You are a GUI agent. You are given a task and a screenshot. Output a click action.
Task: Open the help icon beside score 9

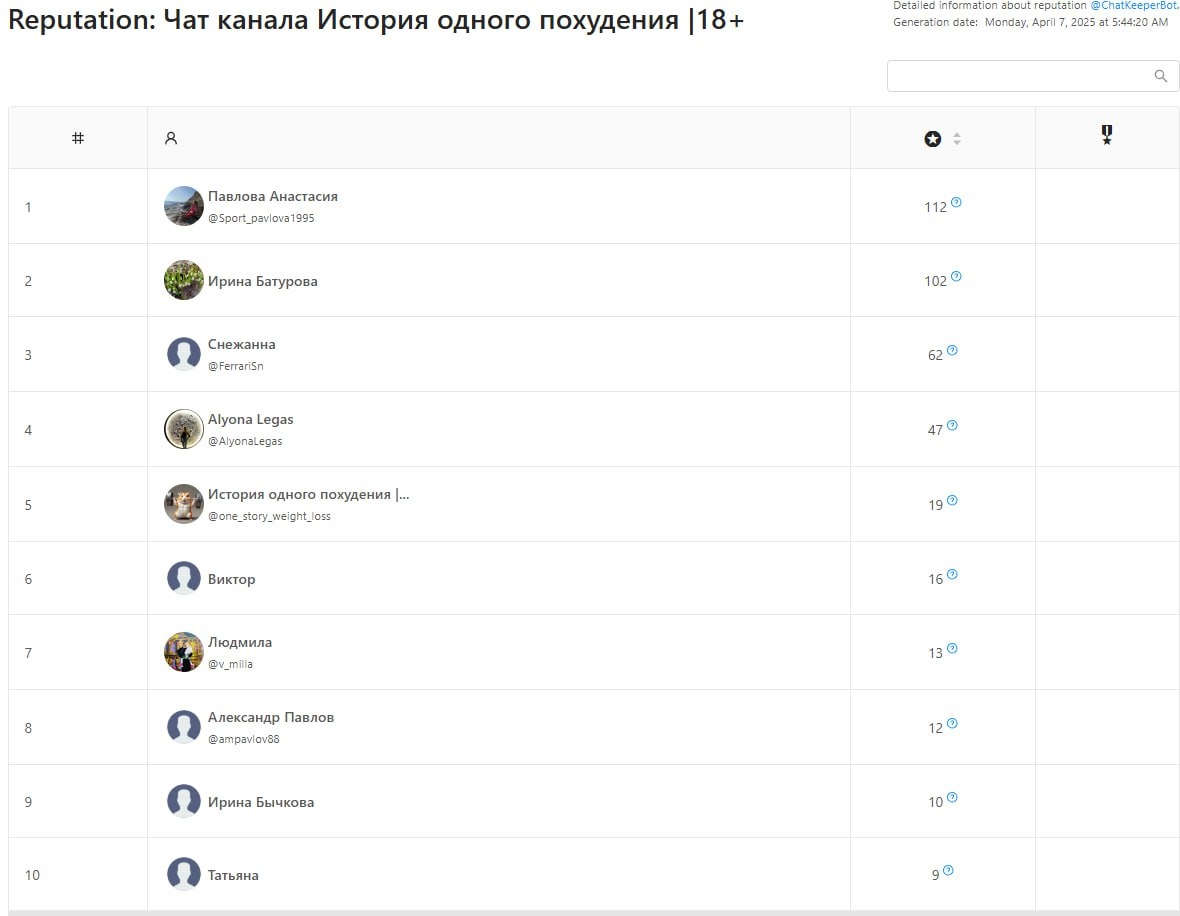coord(948,870)
